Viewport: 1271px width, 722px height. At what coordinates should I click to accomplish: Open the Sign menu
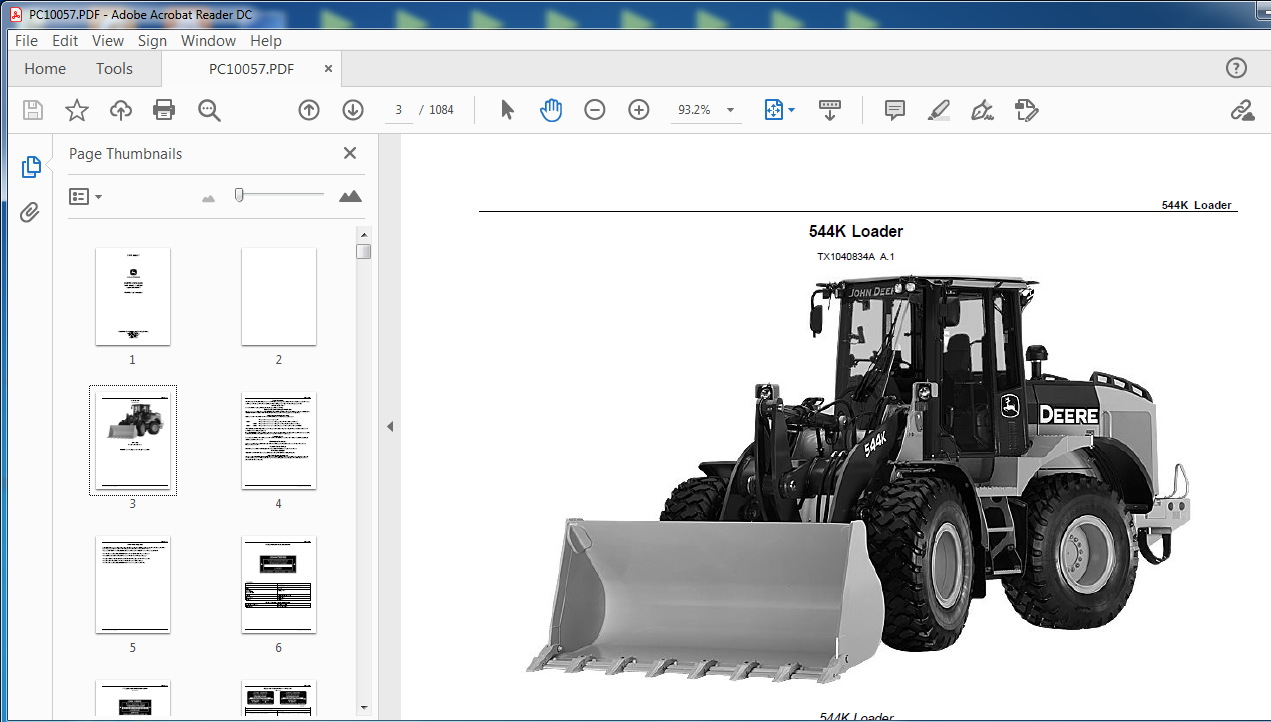[152, 41]
